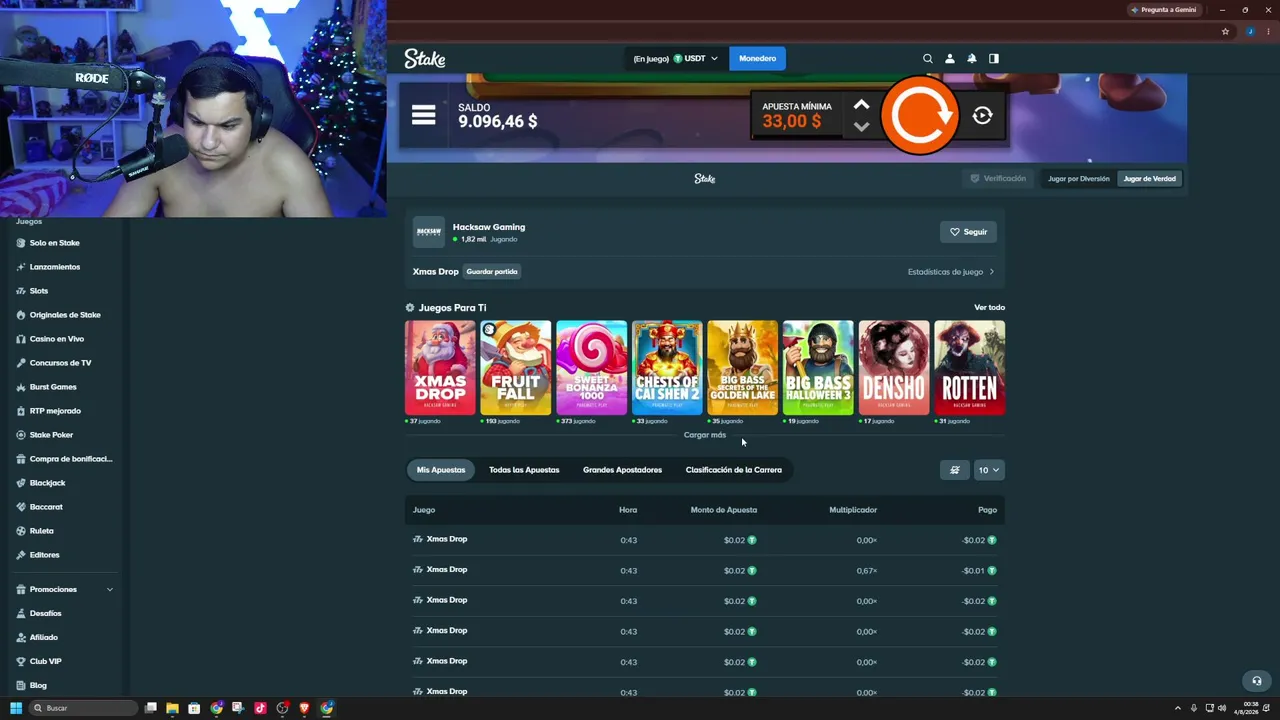
Task: Increase the minimum bet with up arrow
Action: [861, 105]
